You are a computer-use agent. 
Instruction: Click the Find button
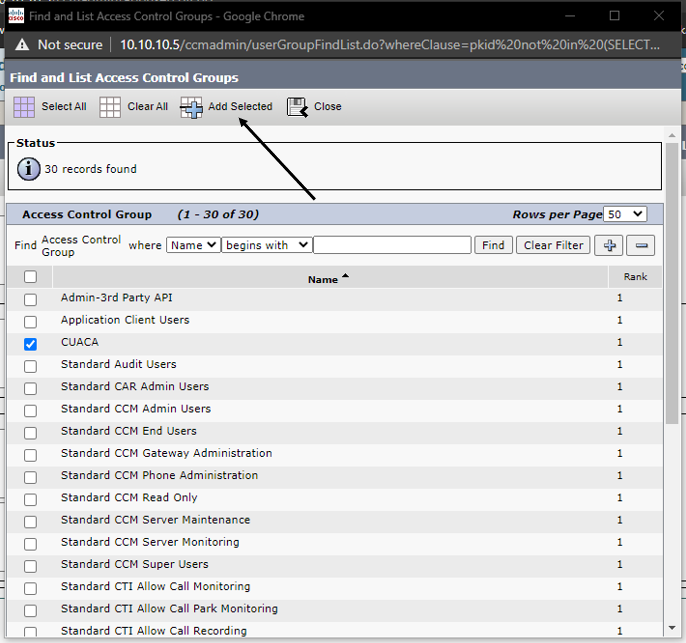[493, 245]
